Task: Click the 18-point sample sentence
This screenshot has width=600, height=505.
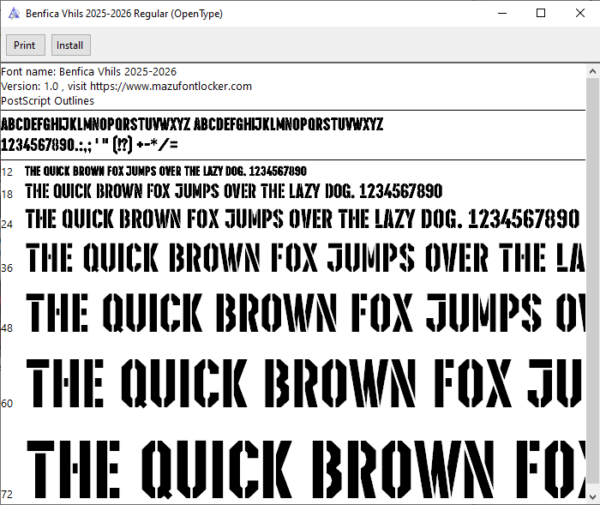Action: (234, 191)
